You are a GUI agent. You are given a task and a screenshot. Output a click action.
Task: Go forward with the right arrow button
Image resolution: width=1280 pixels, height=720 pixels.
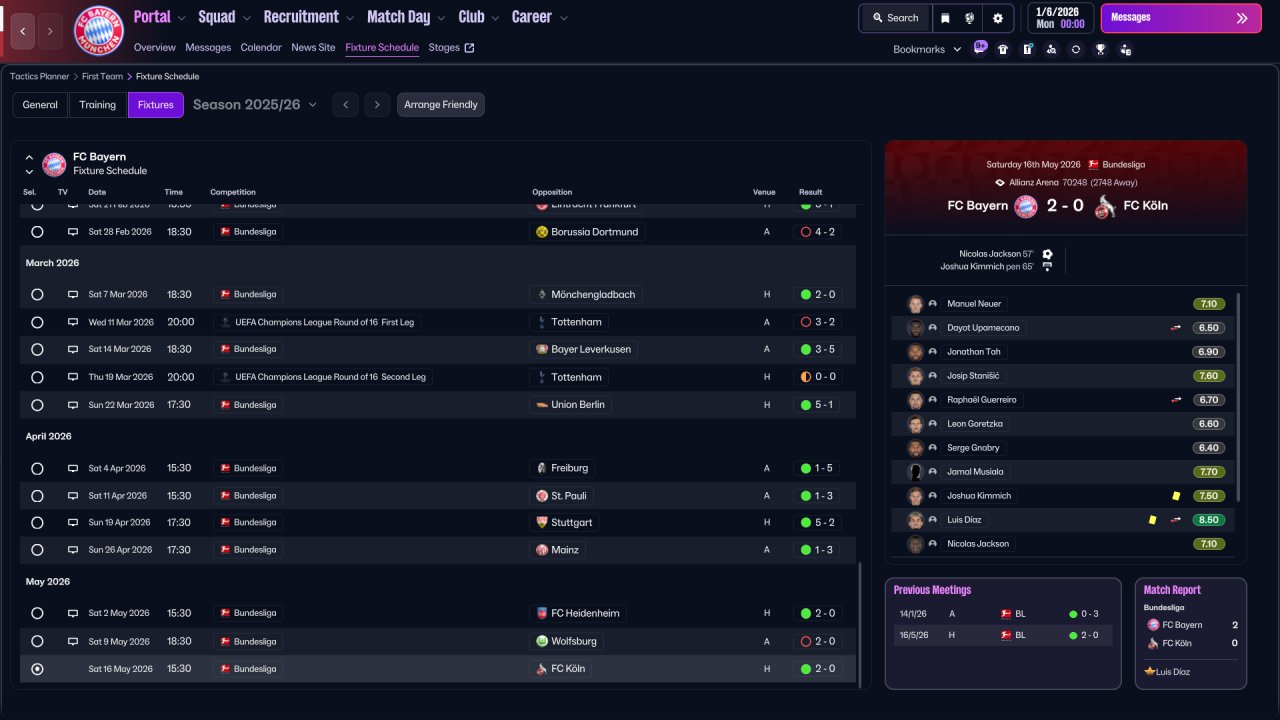51,31
